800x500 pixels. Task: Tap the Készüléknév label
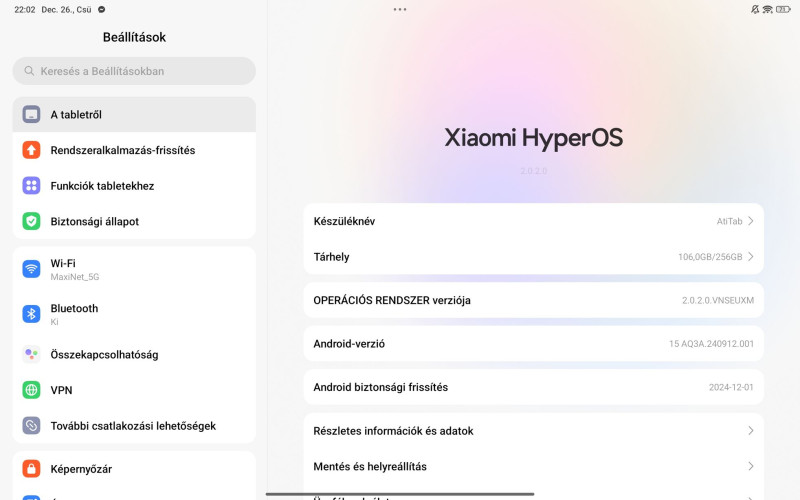coord(344,221)
